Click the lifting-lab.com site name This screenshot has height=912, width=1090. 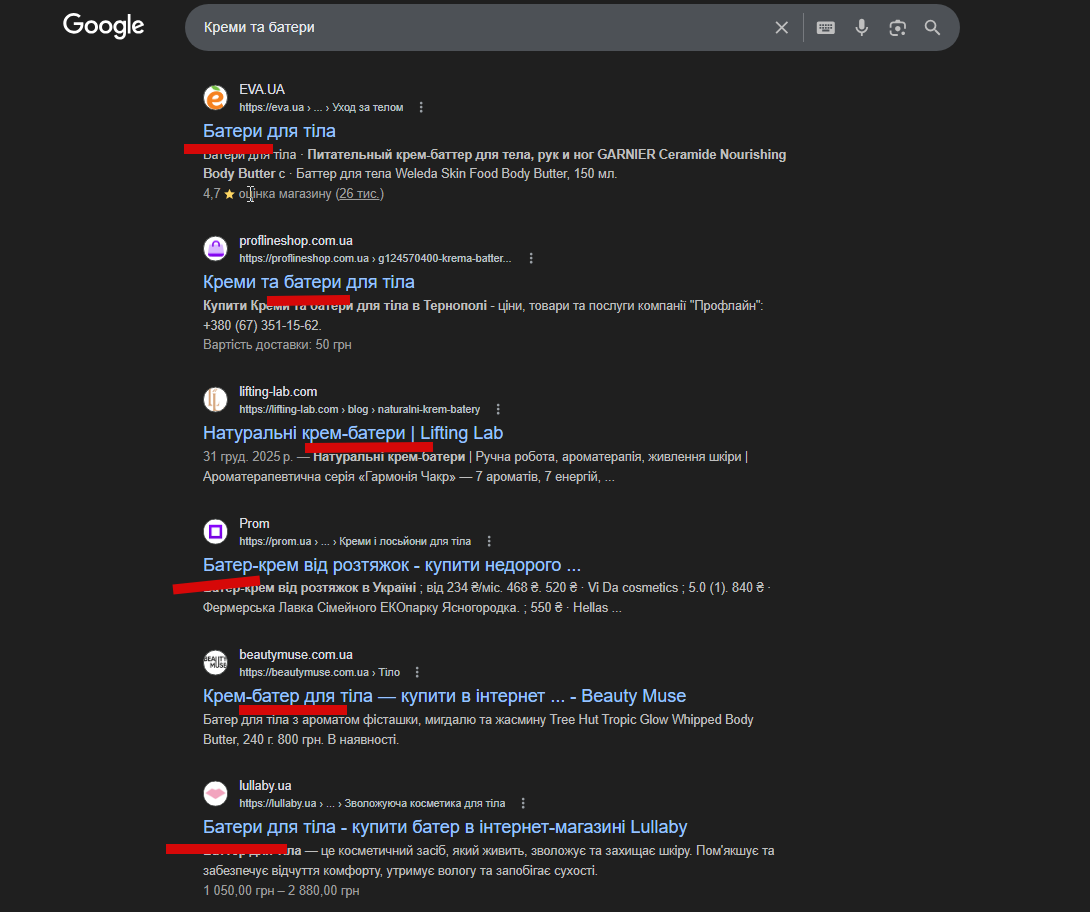278,391
